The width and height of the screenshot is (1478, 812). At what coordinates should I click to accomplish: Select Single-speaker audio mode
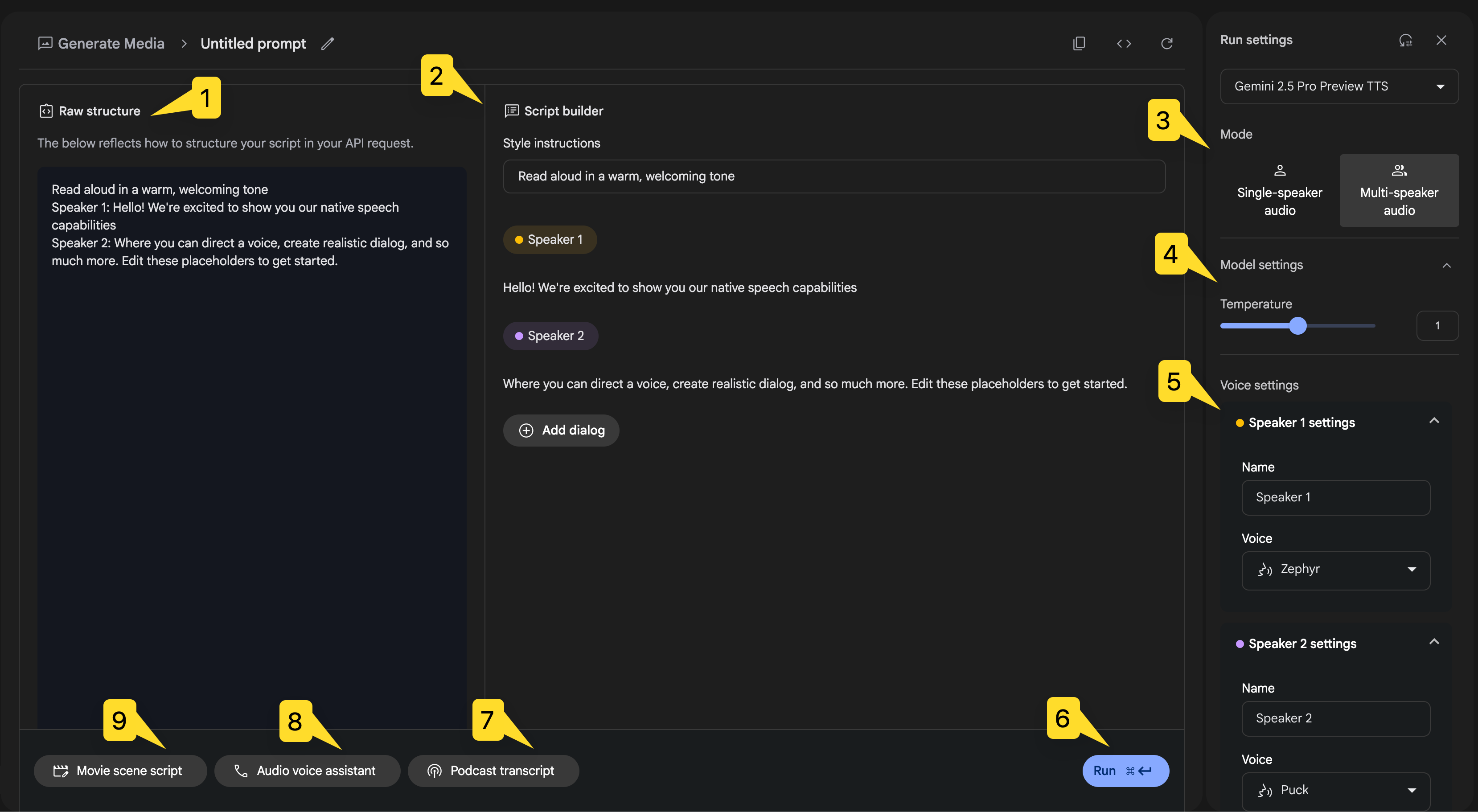point(1280,190)
